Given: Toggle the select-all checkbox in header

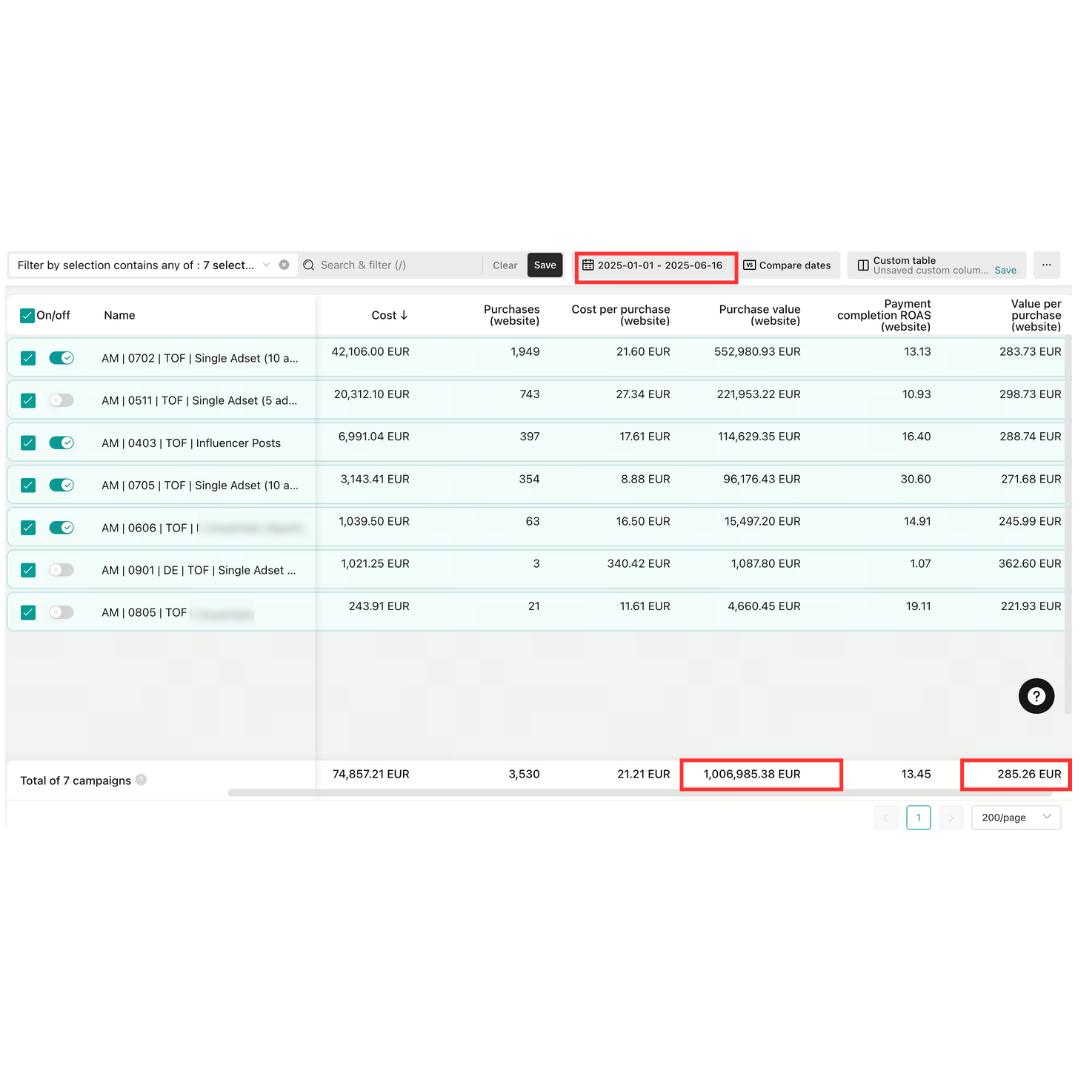Looking at the screenshot, I should [27, 315].
